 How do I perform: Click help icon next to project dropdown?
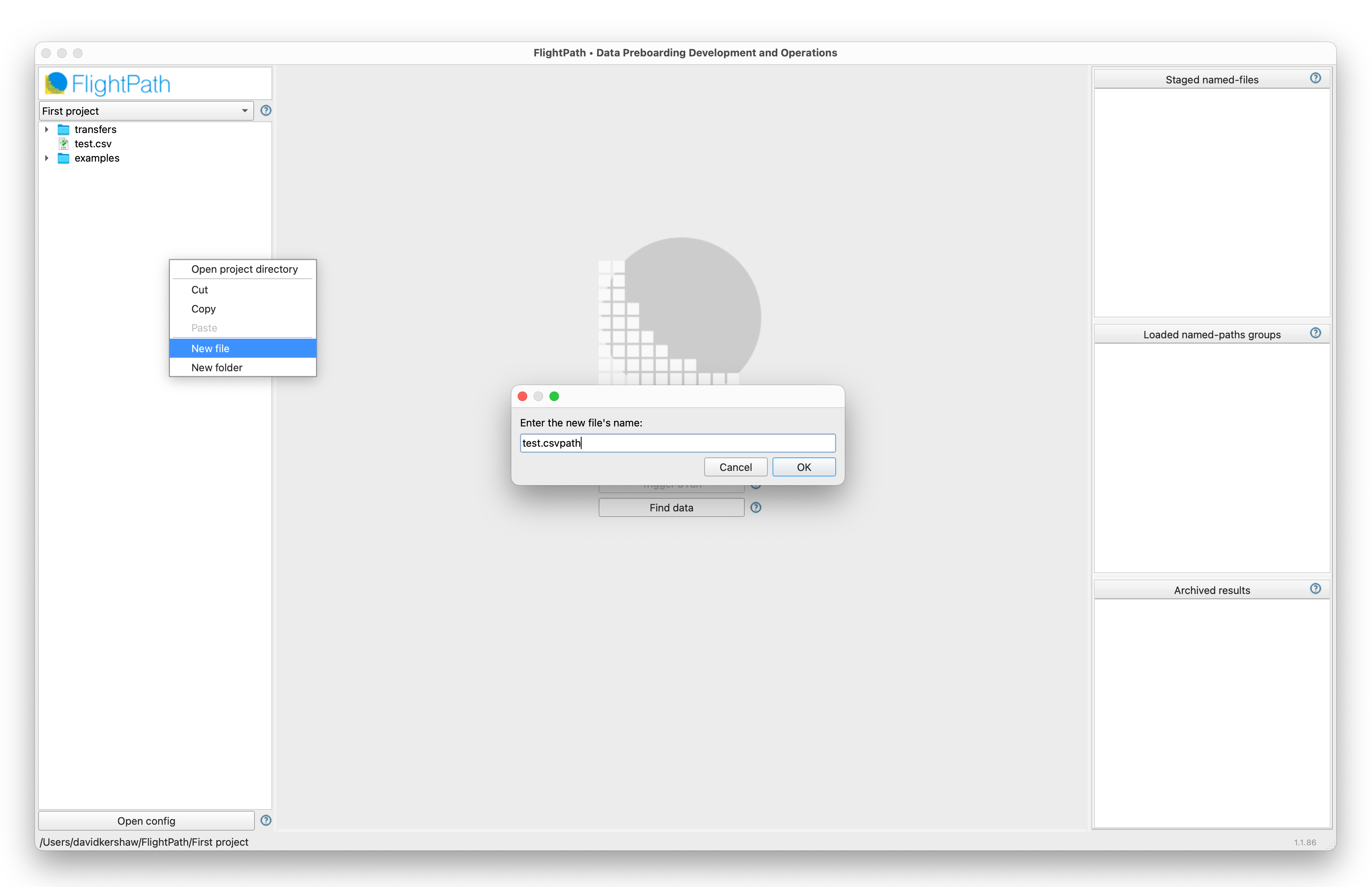tap(266, 111)
